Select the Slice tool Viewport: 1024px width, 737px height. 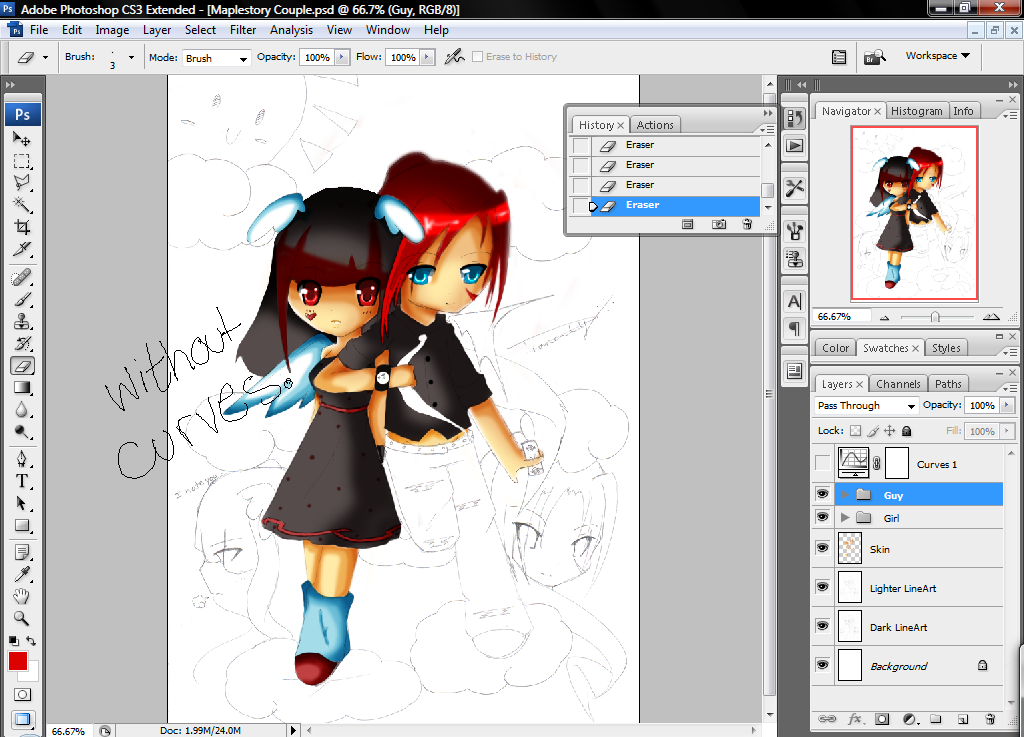[22, 249]
